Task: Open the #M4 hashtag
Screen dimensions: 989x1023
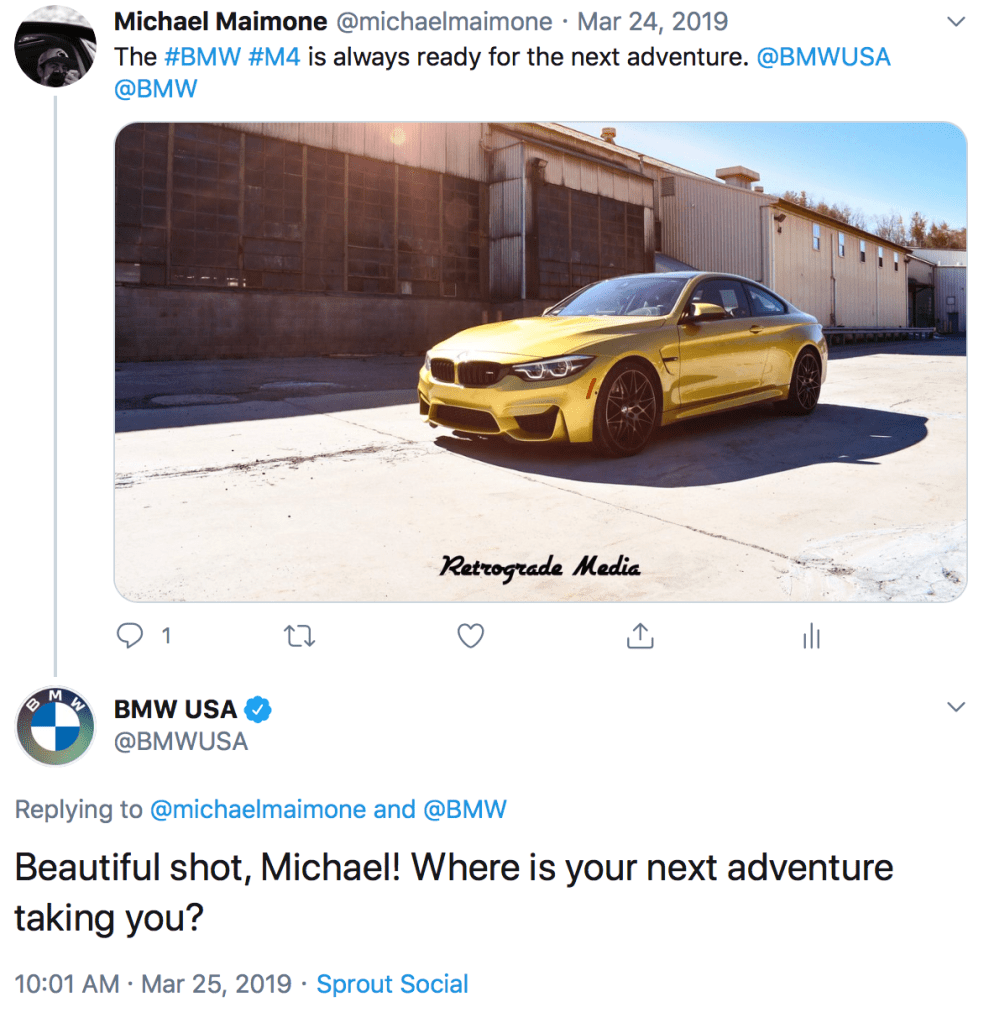Action: (x=274, y=57)
